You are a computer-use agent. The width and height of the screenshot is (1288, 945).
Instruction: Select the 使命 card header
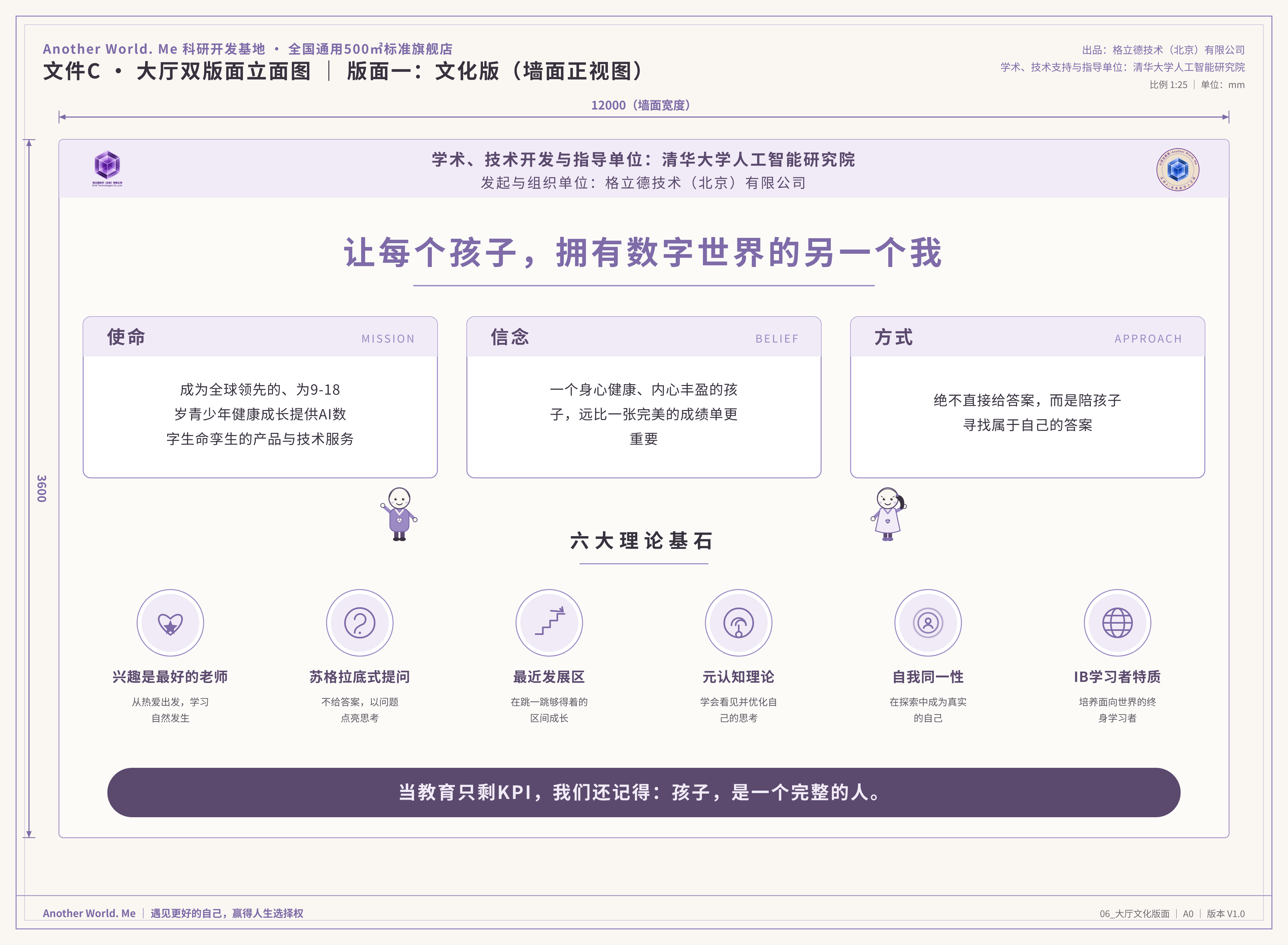tap(260, 337)
